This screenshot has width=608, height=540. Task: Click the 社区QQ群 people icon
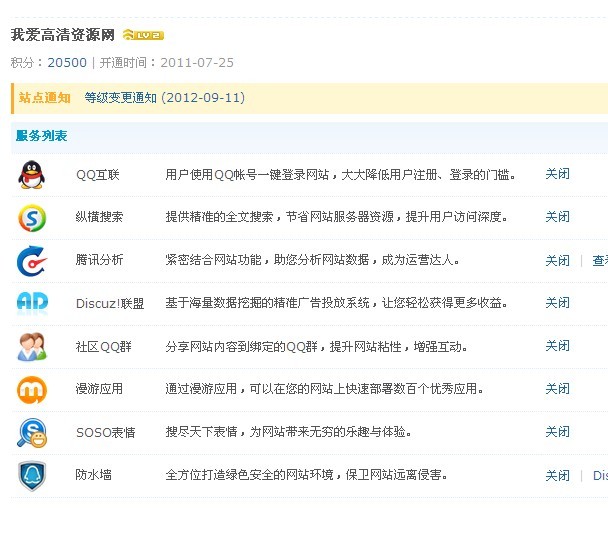coord(32,346)
